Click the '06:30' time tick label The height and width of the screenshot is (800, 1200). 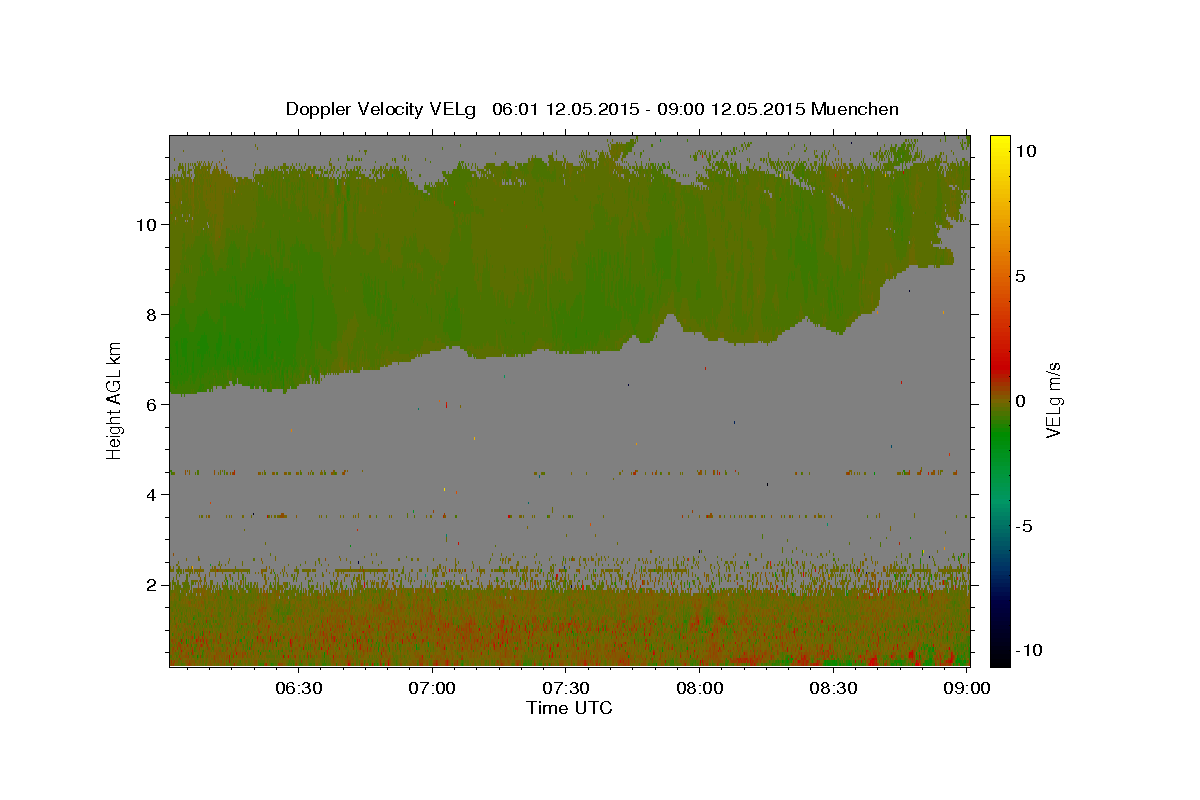[x=299, y=688]
